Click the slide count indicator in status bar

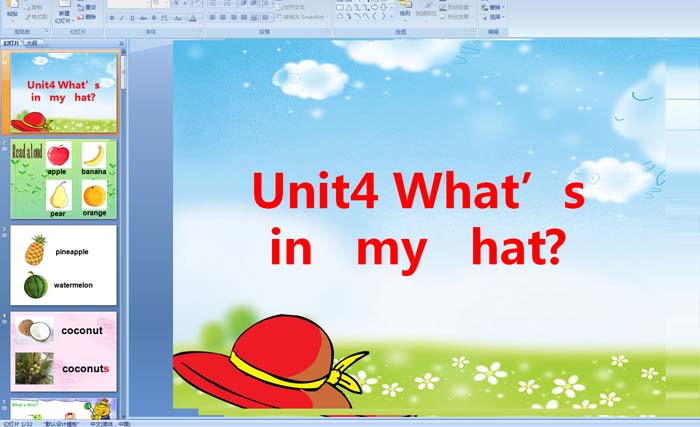tap(18, 424)
